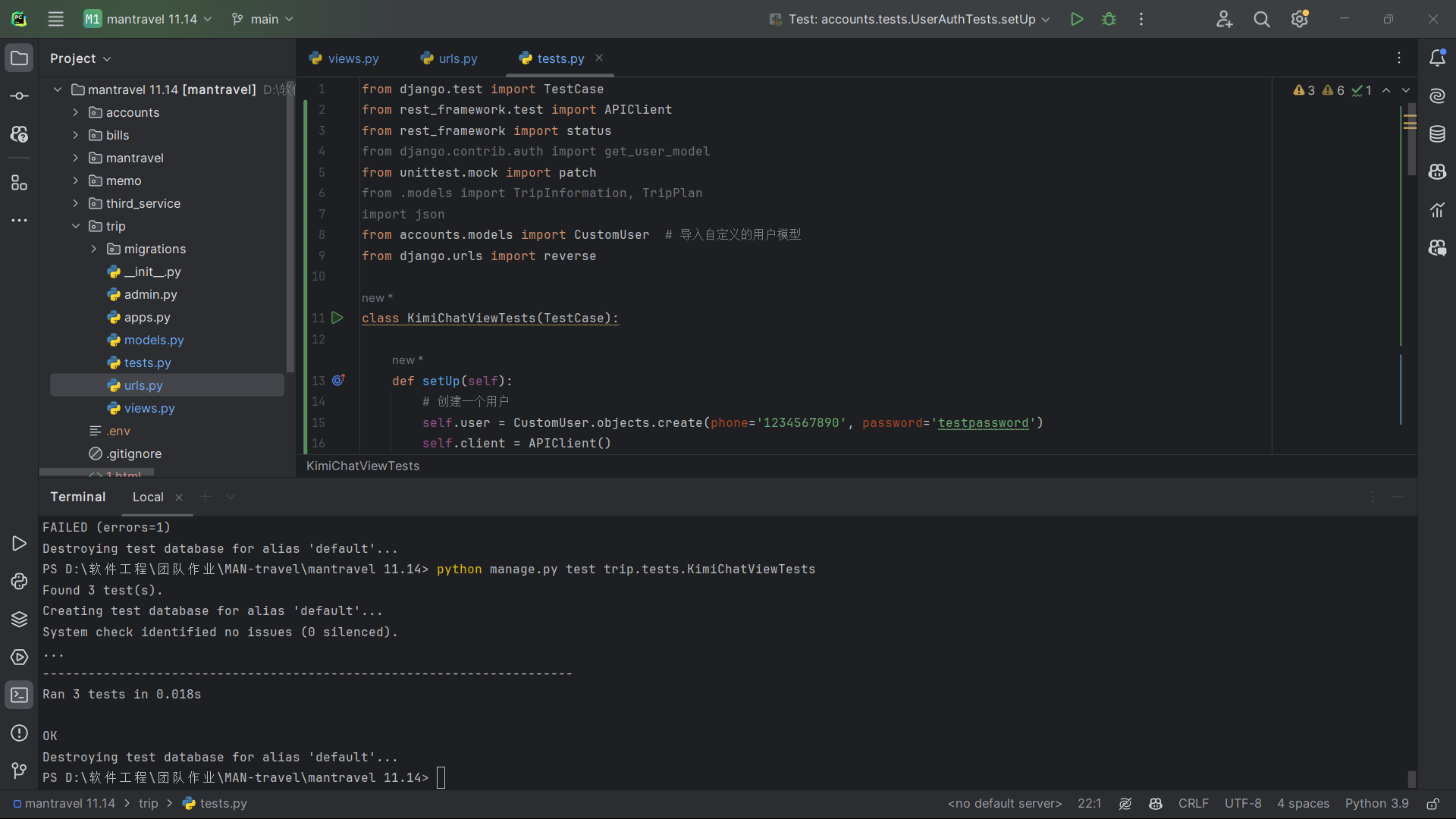Select the Local terminal tab
The height and width of the screenshot is (819, 1456).
(148, 497)
